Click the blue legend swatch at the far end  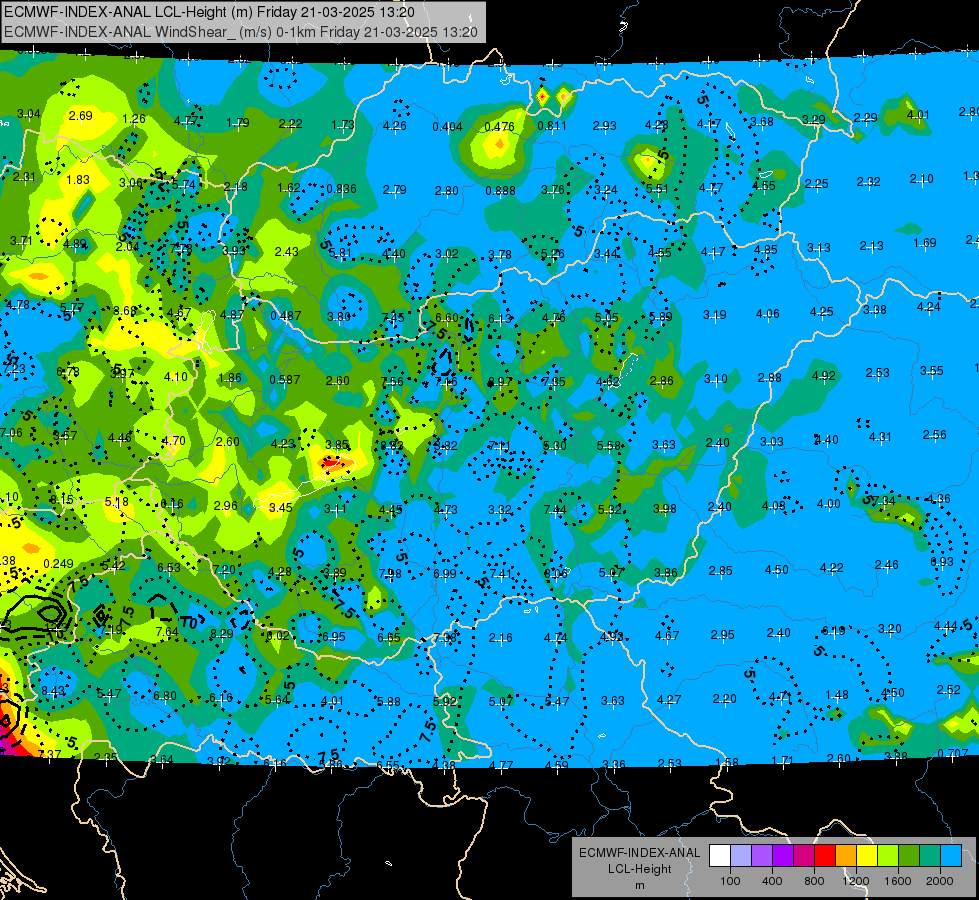click(x=951, y=856)
